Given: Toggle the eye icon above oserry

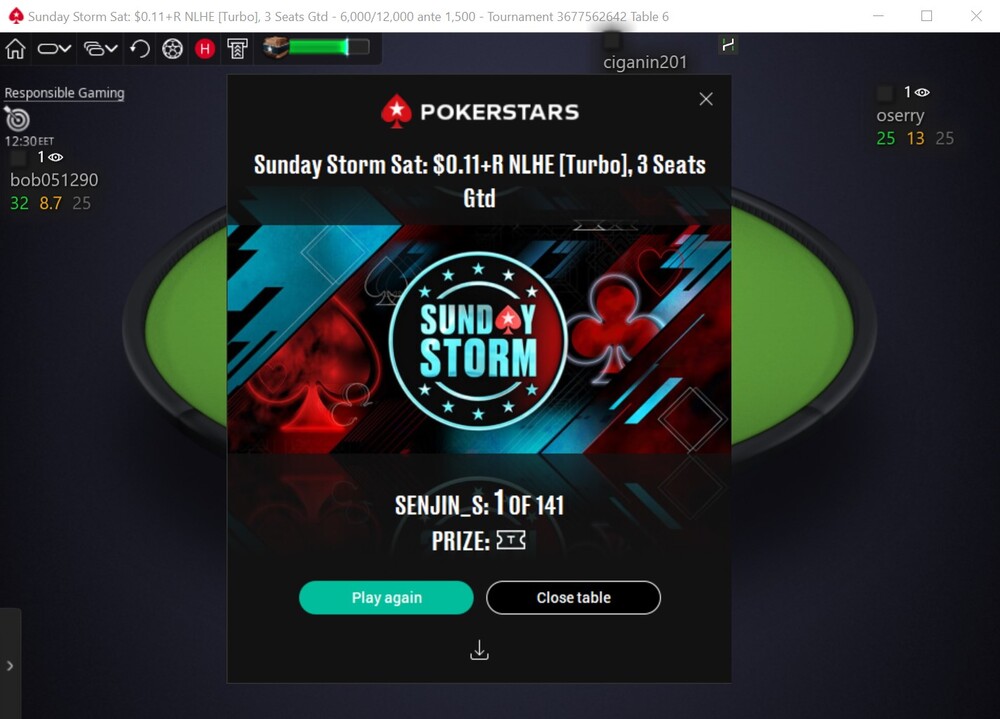Looking at the screenshot, I should click(922, 93).
